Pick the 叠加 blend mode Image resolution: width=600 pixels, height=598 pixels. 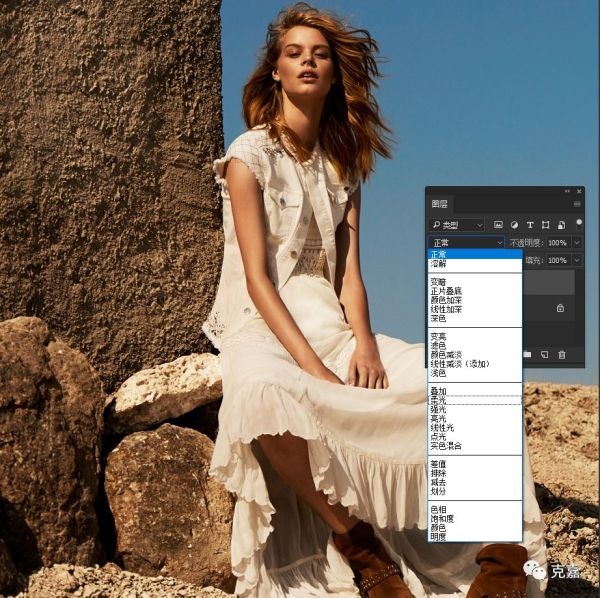tap(438, 391)
